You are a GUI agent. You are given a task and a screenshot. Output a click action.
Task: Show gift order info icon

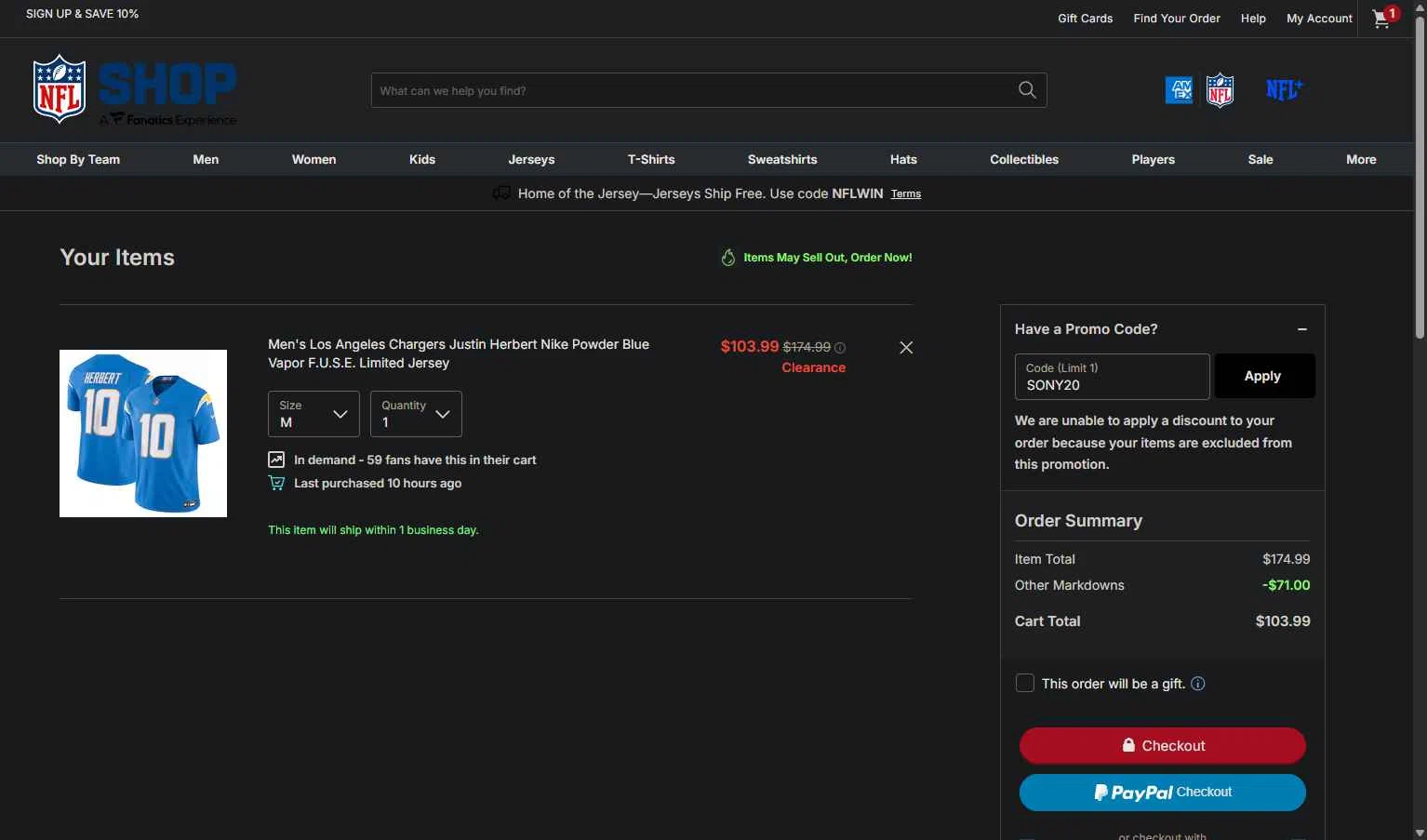(1198, 684)
